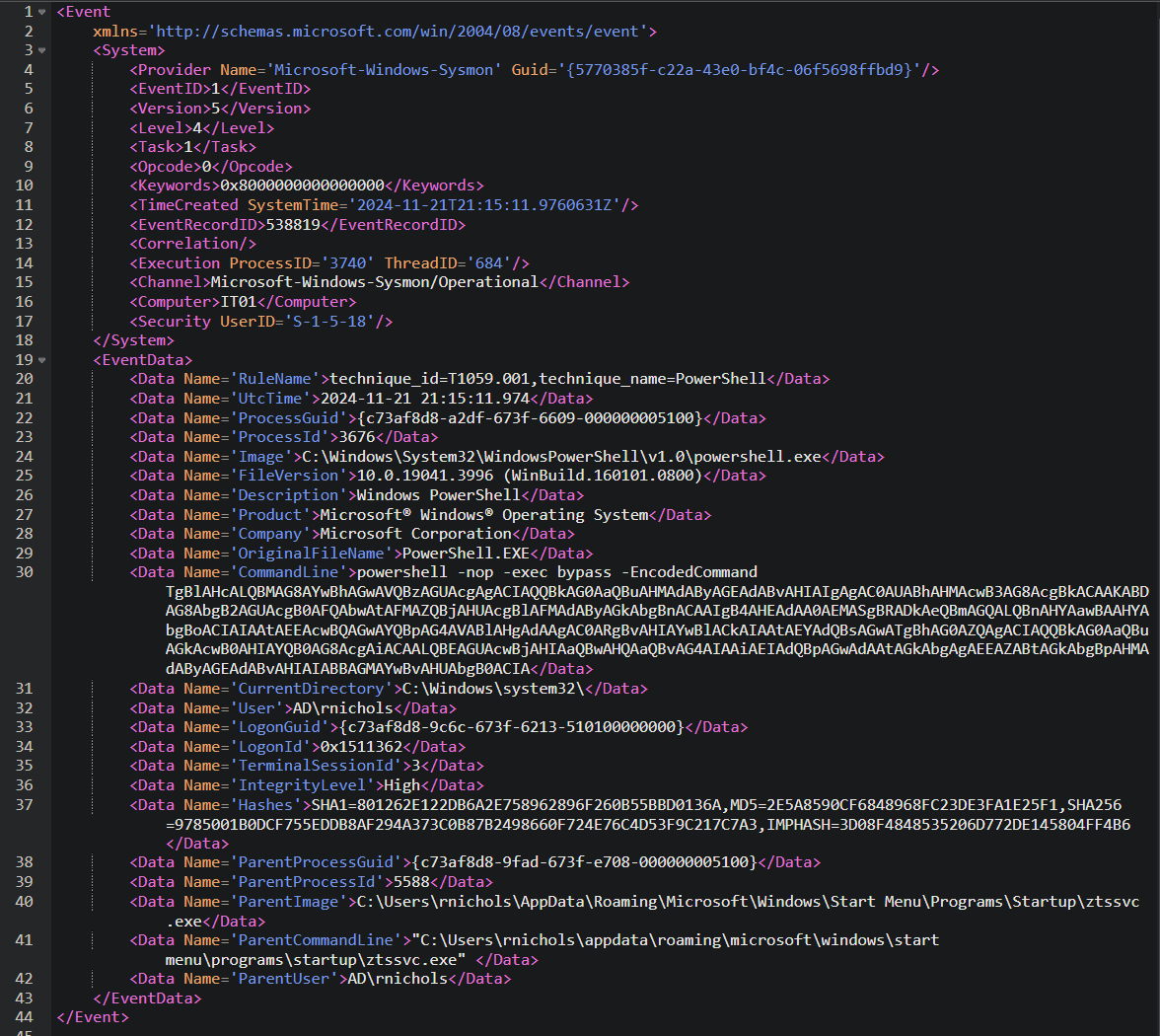Click the Description value Windows PowerShell

click(439, 495)
